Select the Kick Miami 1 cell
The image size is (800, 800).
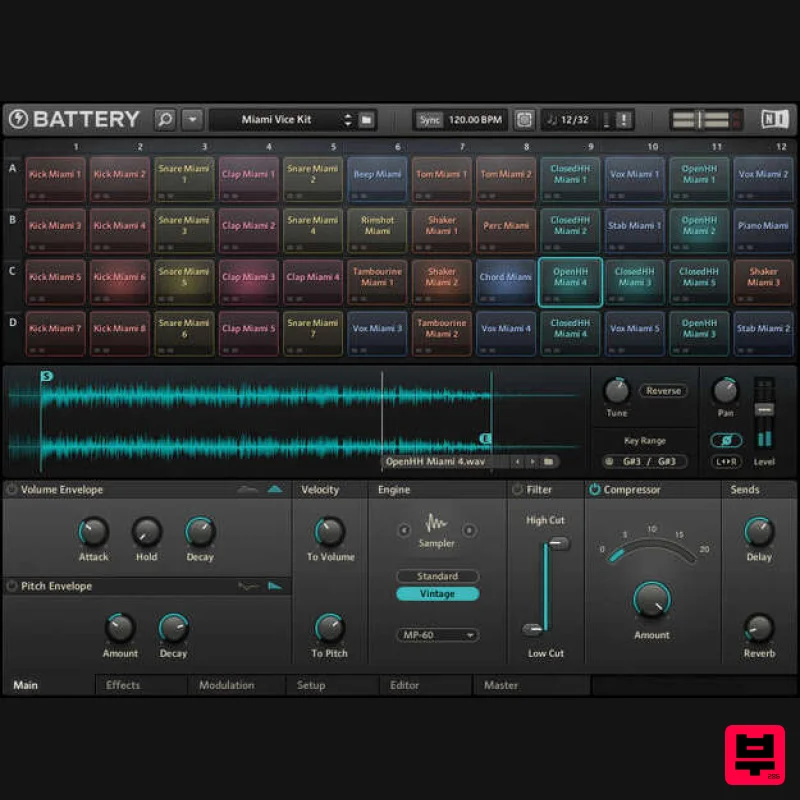tap(55, 173)
